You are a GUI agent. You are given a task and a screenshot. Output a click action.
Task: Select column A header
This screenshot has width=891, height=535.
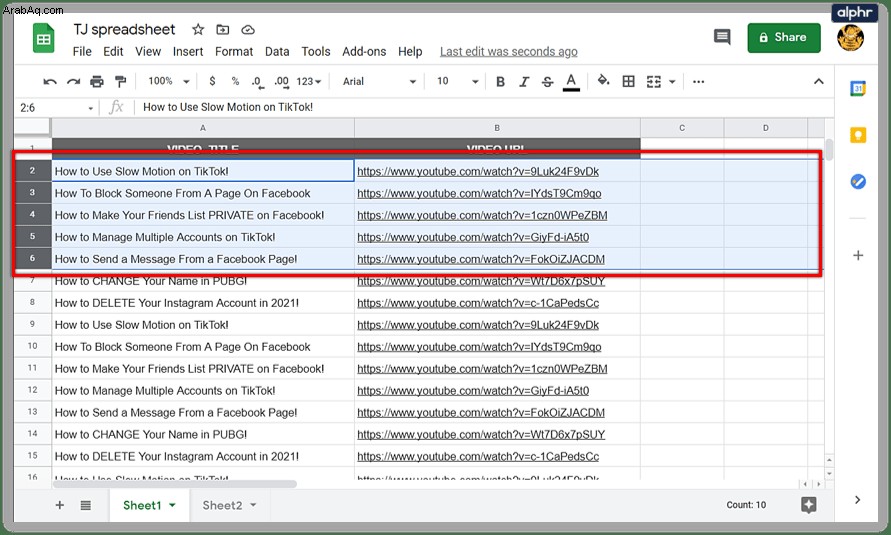203,128
